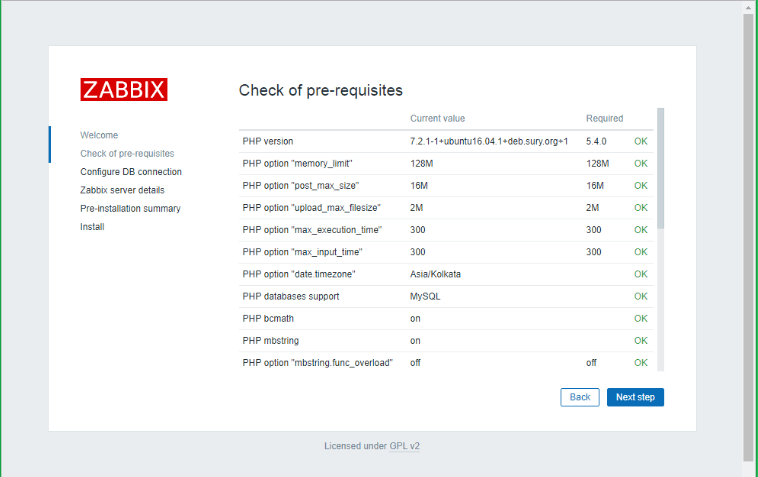Click the scroll up arrow of page scrollbar
This screenshot has width=758, height=477.
(748, 6)
